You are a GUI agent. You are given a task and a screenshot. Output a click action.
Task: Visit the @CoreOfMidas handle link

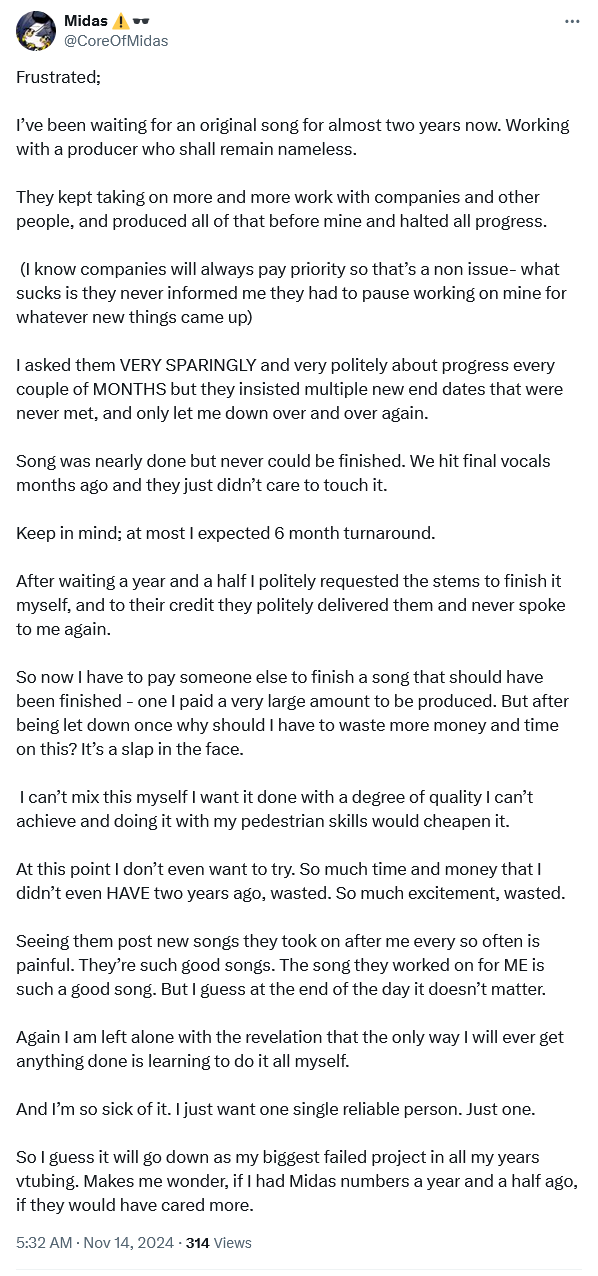point(116,41)
